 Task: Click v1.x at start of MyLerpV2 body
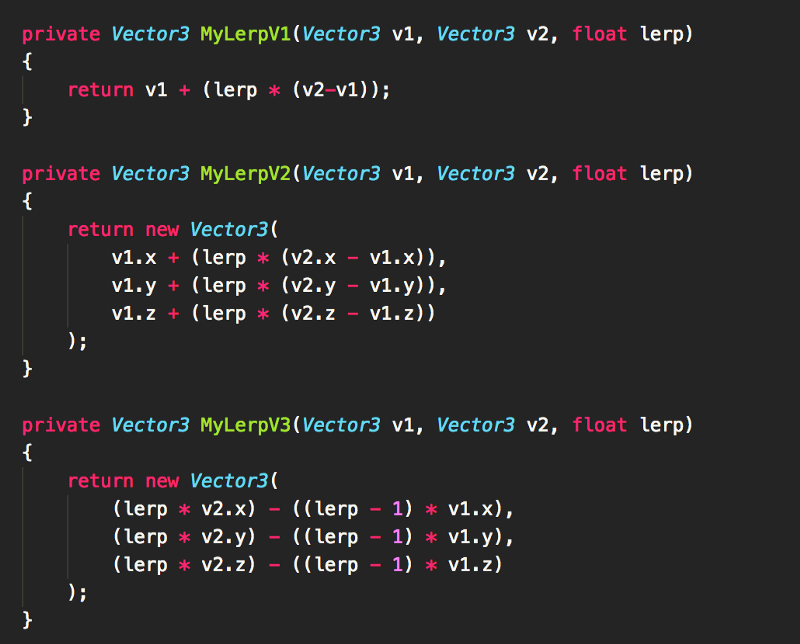[134, 258]
